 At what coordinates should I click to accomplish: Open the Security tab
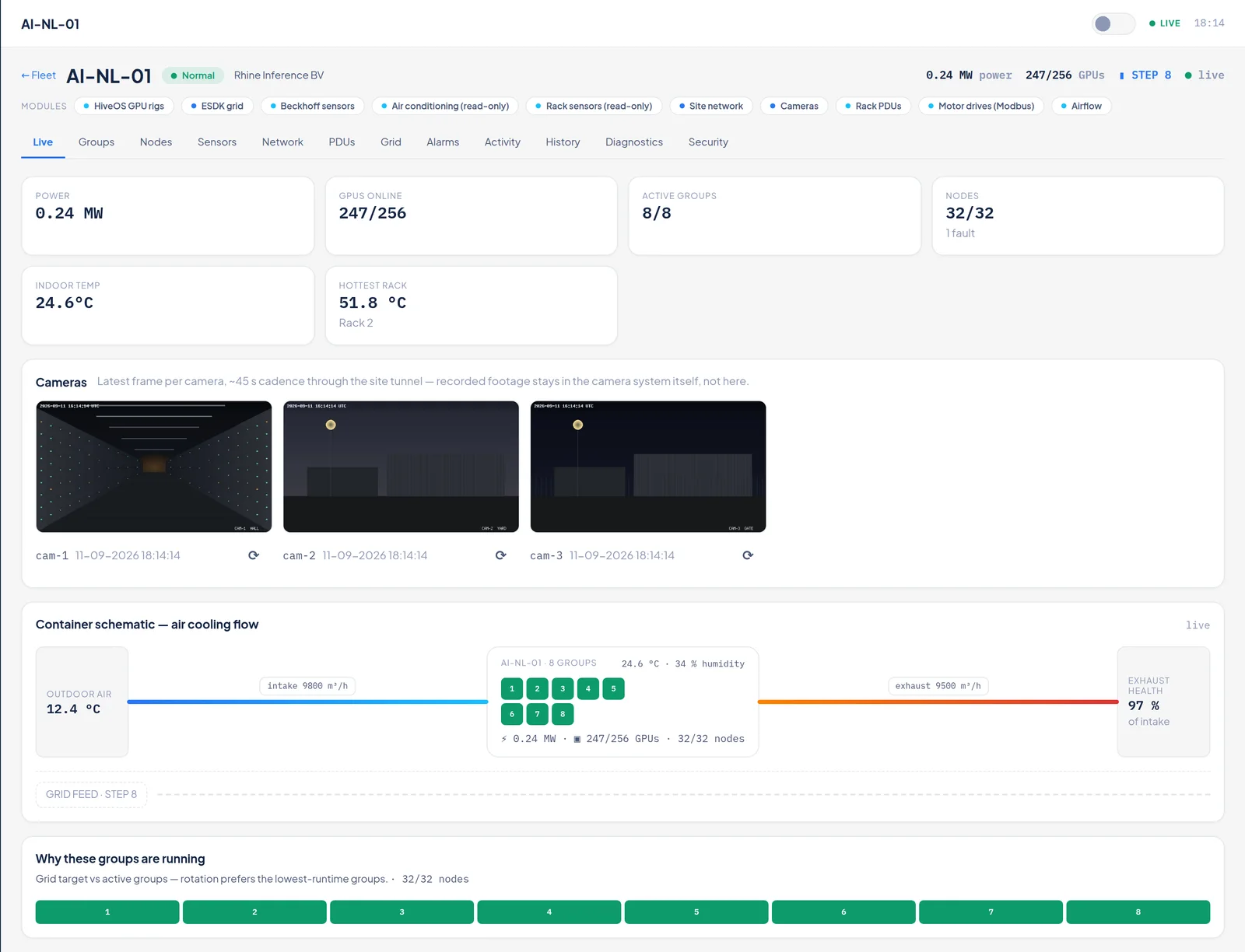point(708,142)
